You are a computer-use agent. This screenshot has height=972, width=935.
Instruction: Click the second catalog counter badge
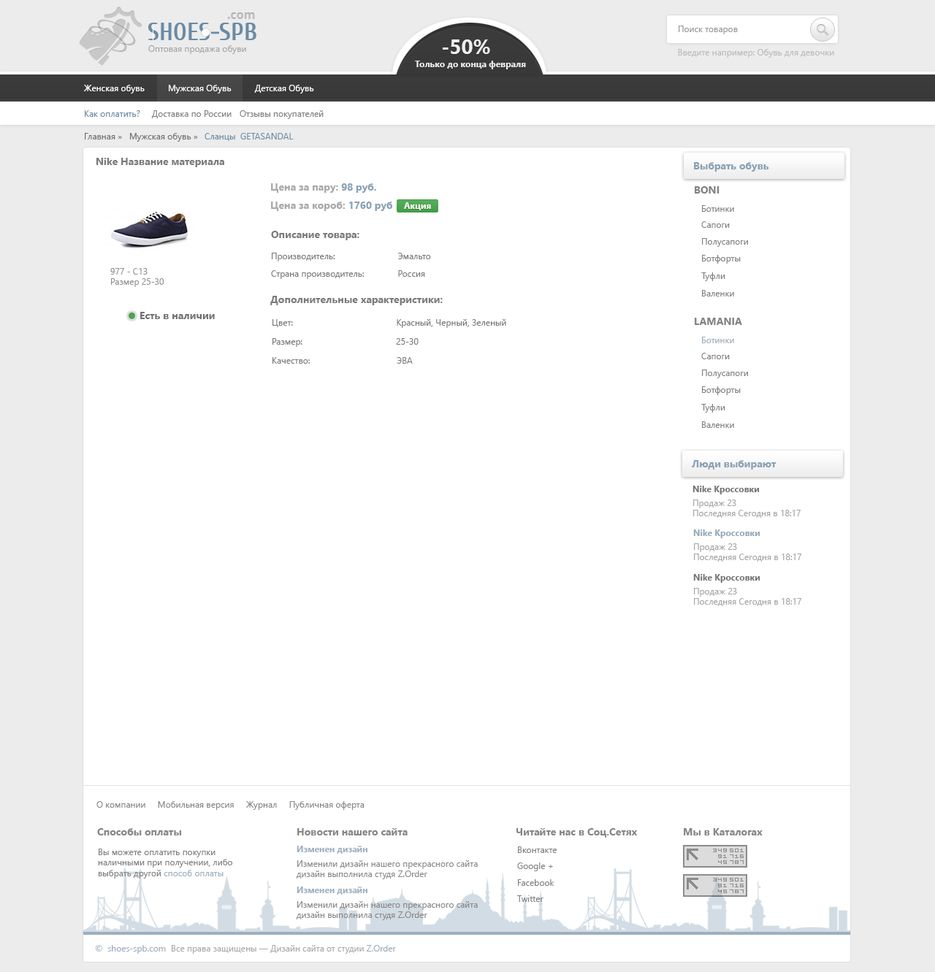pos(714,887)
